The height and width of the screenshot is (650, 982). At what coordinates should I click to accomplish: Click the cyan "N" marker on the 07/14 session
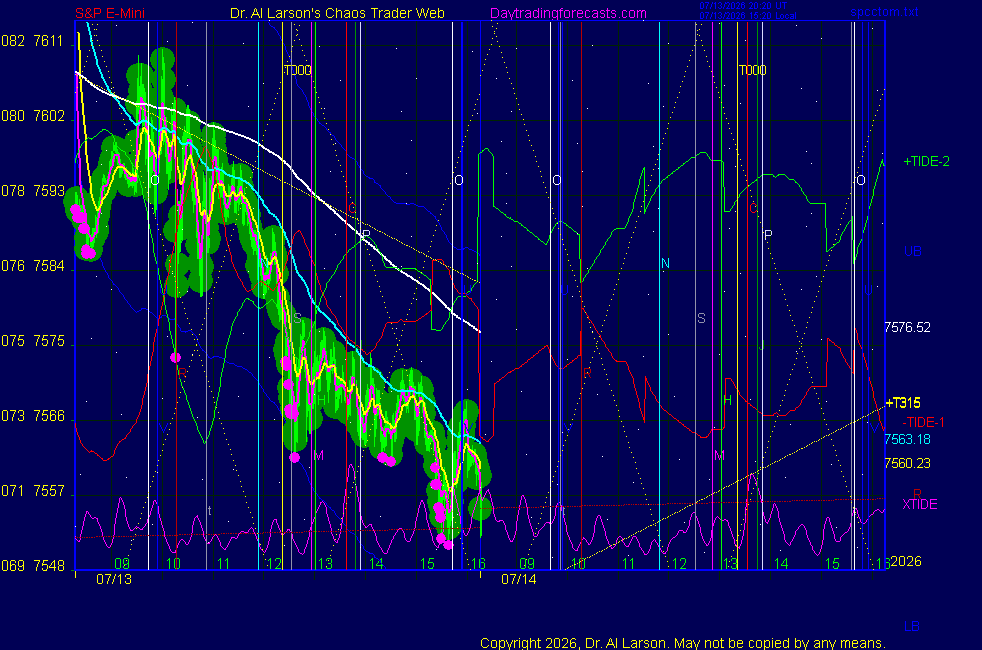665,264
